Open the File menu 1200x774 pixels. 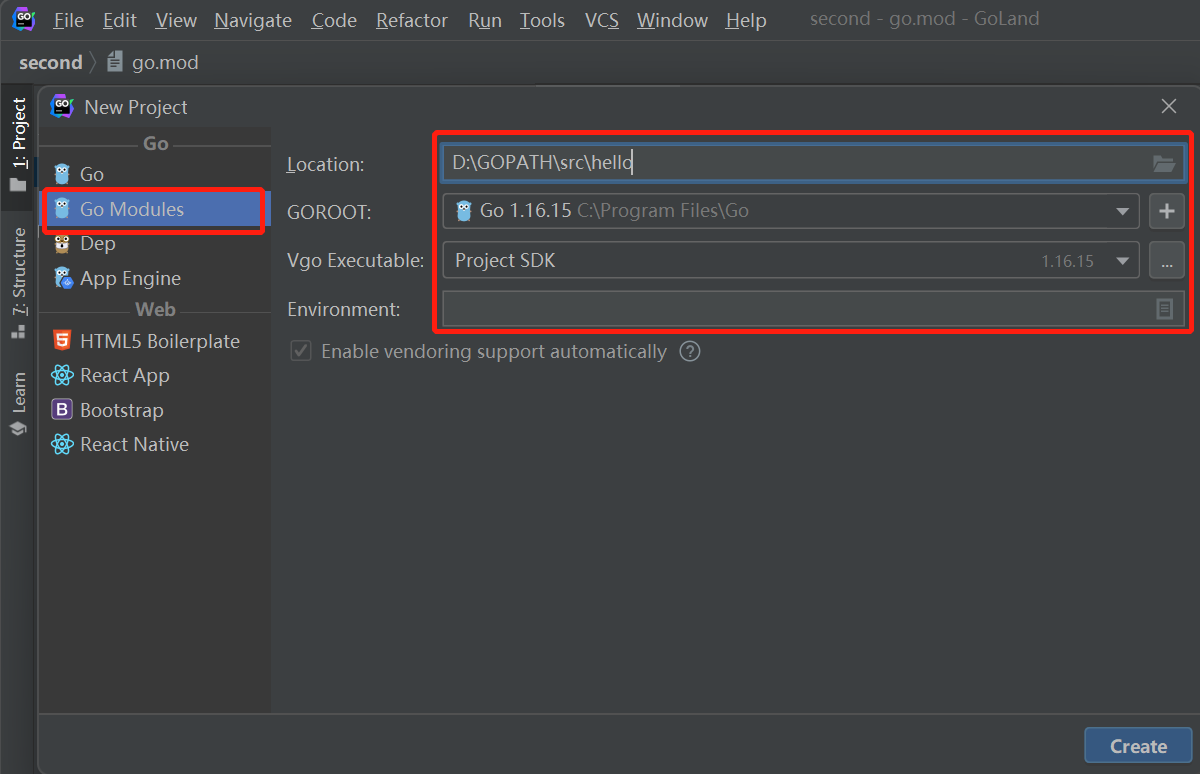pyautogui.click(x=69, y=20)
